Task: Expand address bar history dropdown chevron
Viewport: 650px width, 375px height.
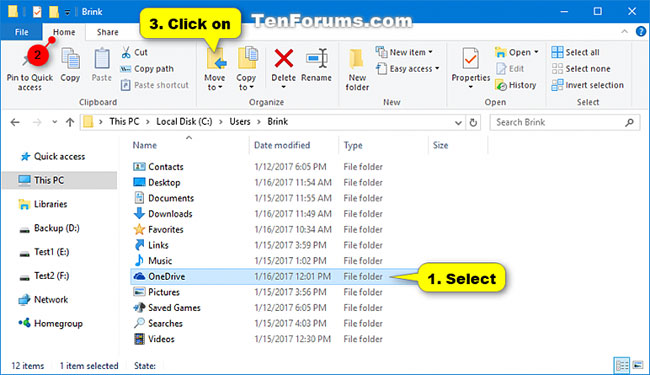Action: click(458, 123)
